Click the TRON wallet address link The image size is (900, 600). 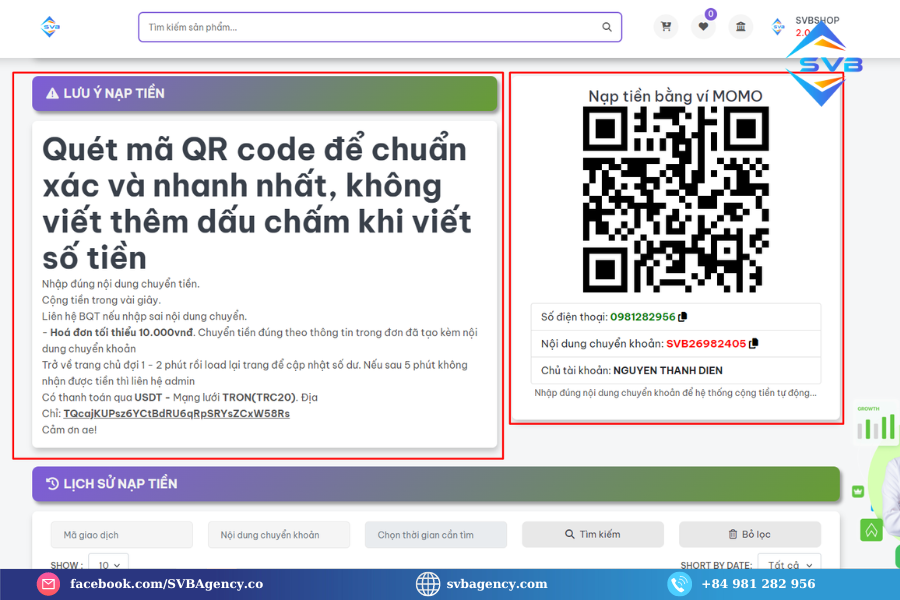[x=176, y=413]
